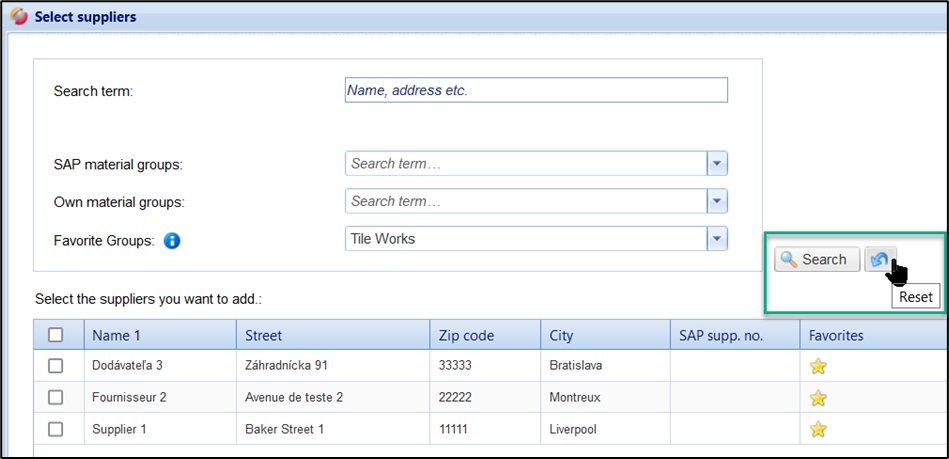Viewport: 949px width, 459px height.
Task: Click the Reset arrow icon button
Action: (x=880, y=260)
